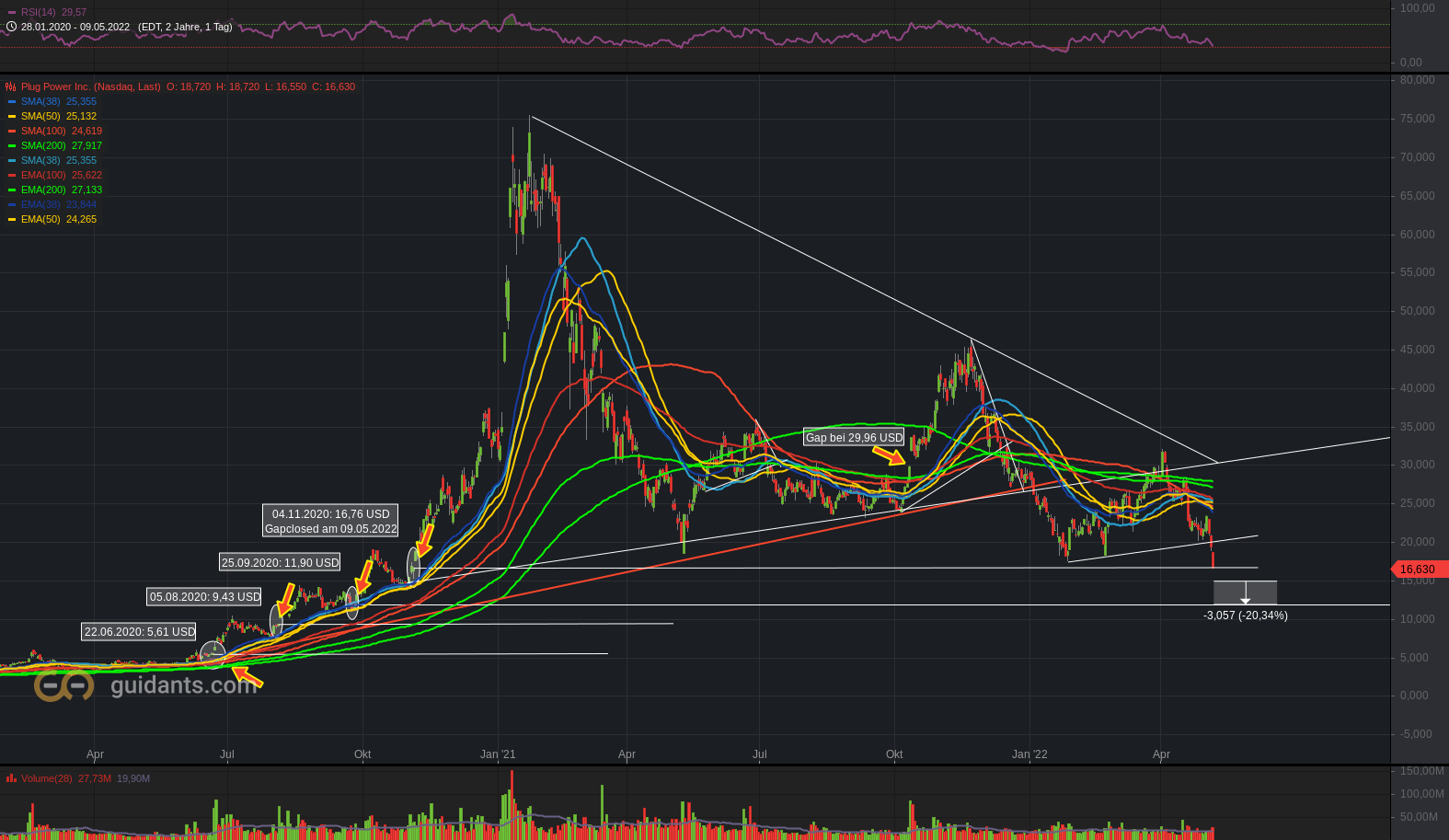This screenshot has height=840, width=1449.
Task: Click the annotation 25.09.2020: 11,90 USD
Action: pos(281,562)
